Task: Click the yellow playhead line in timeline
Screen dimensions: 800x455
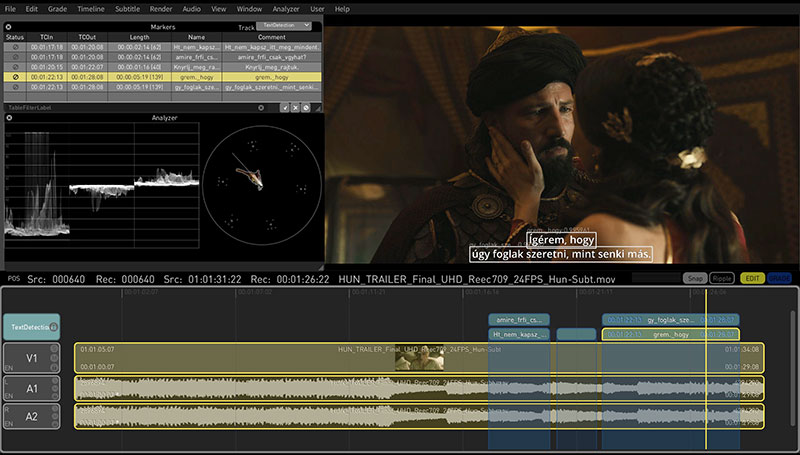Action: (706, 370)
